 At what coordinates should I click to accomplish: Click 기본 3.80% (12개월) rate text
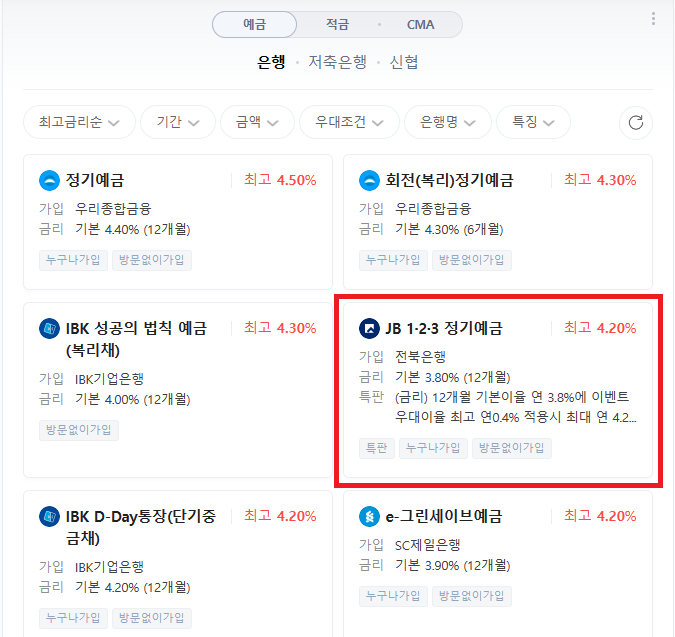tap(452, 377)
